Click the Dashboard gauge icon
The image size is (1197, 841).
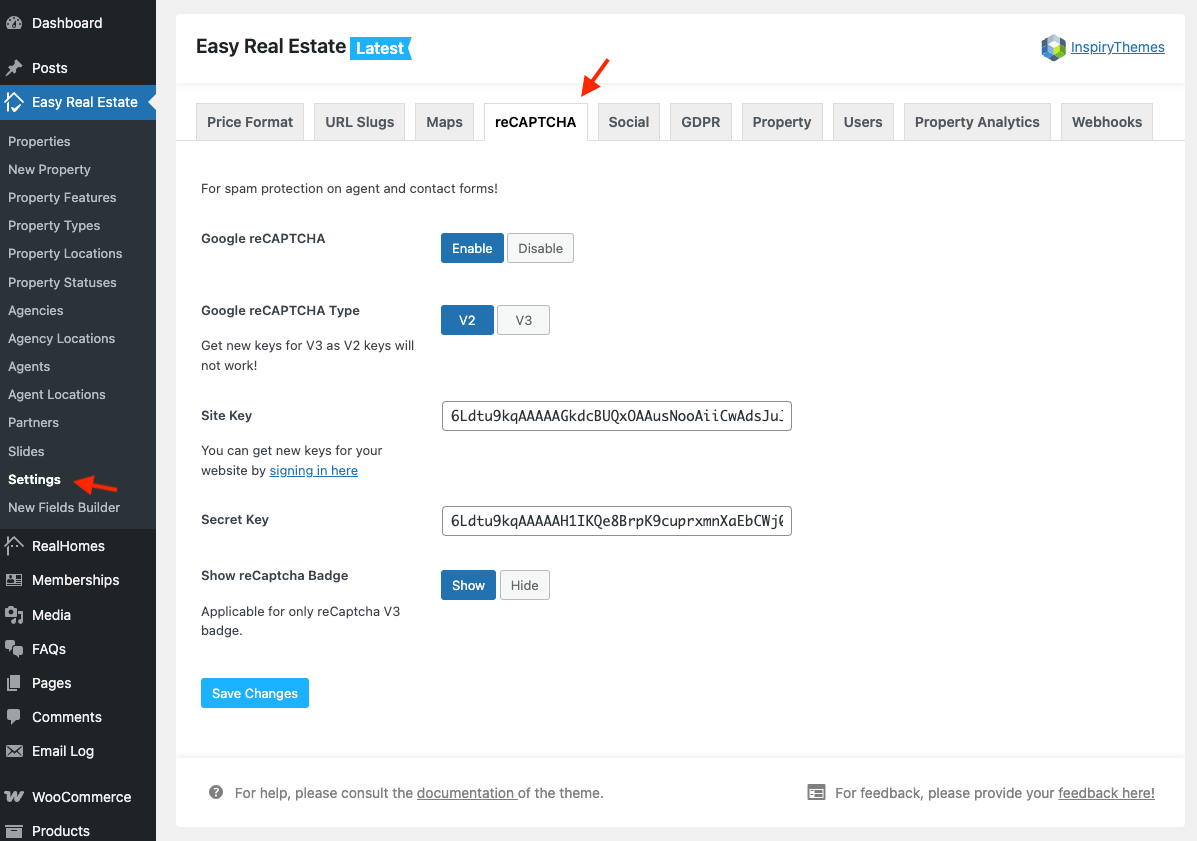pos(14,23)
